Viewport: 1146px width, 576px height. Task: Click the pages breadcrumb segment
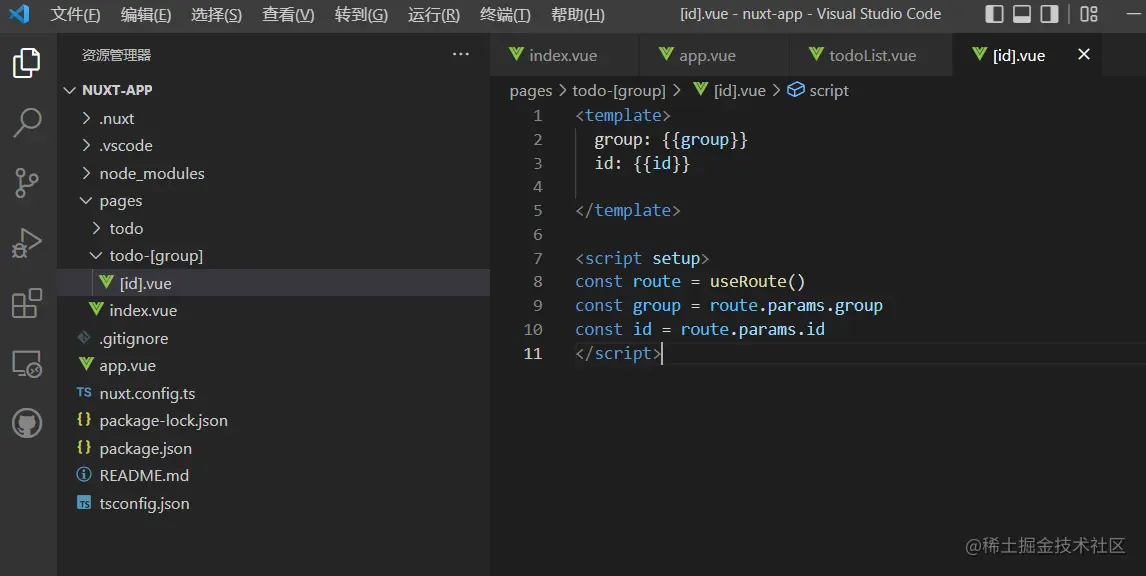pyautogui.click(x=531, y=91)
